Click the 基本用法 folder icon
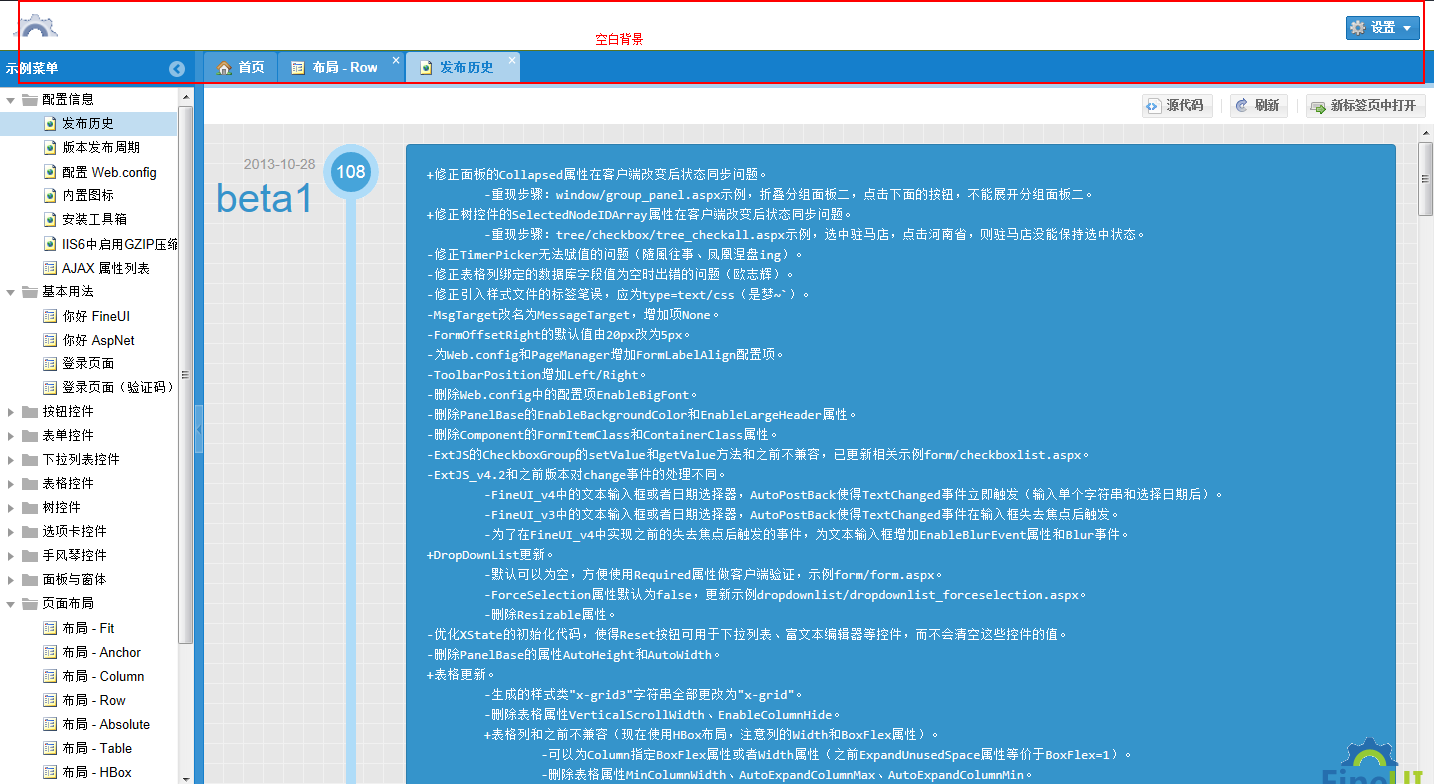The image size is (1434, 784). (30, 291)
